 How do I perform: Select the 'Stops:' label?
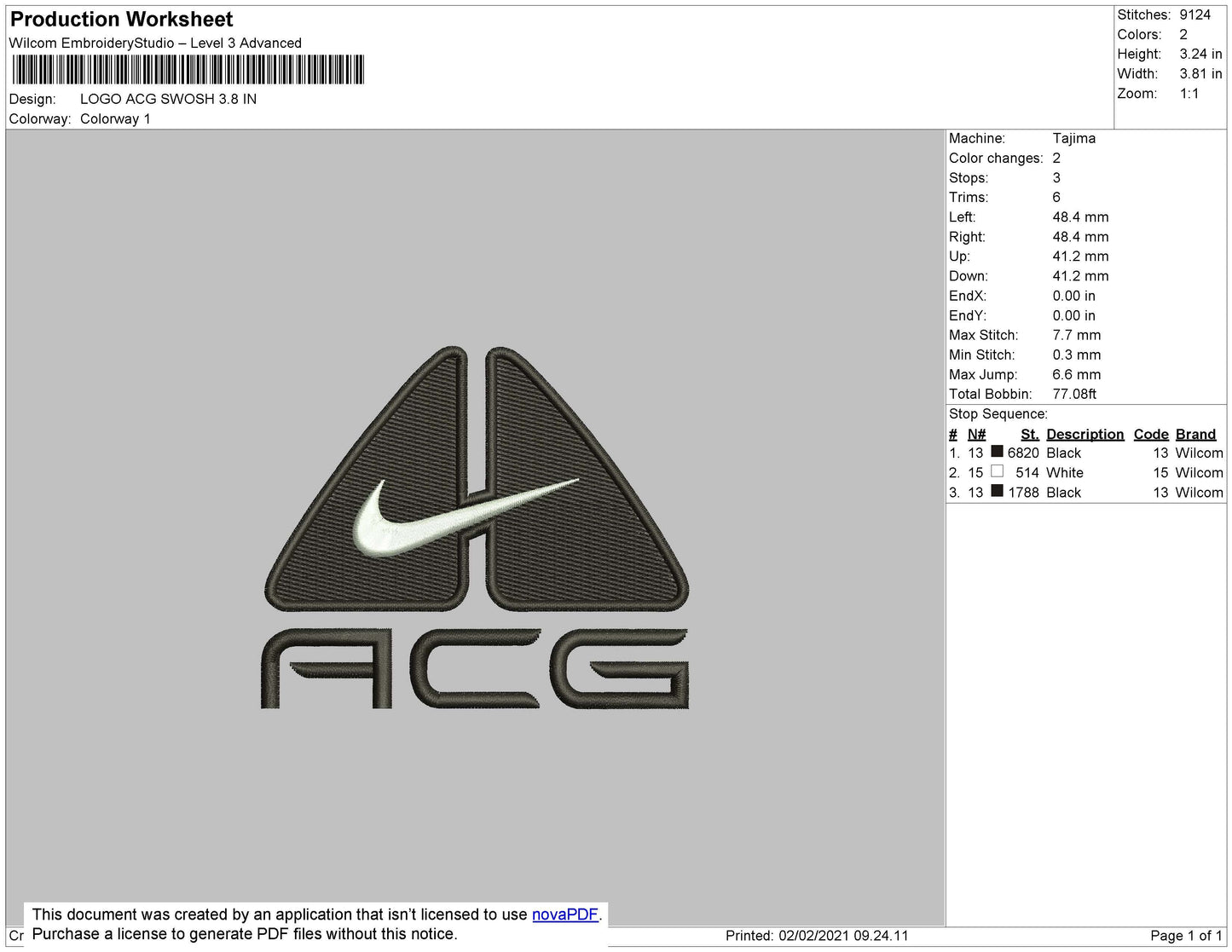coord(969,177)
